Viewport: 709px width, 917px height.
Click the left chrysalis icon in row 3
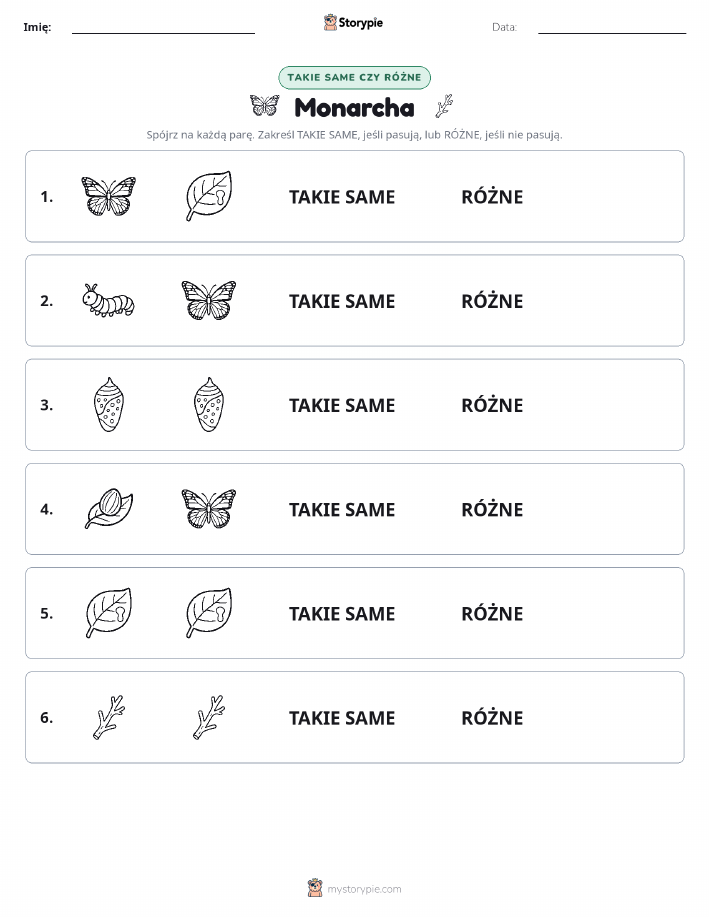tap(108, 405)
